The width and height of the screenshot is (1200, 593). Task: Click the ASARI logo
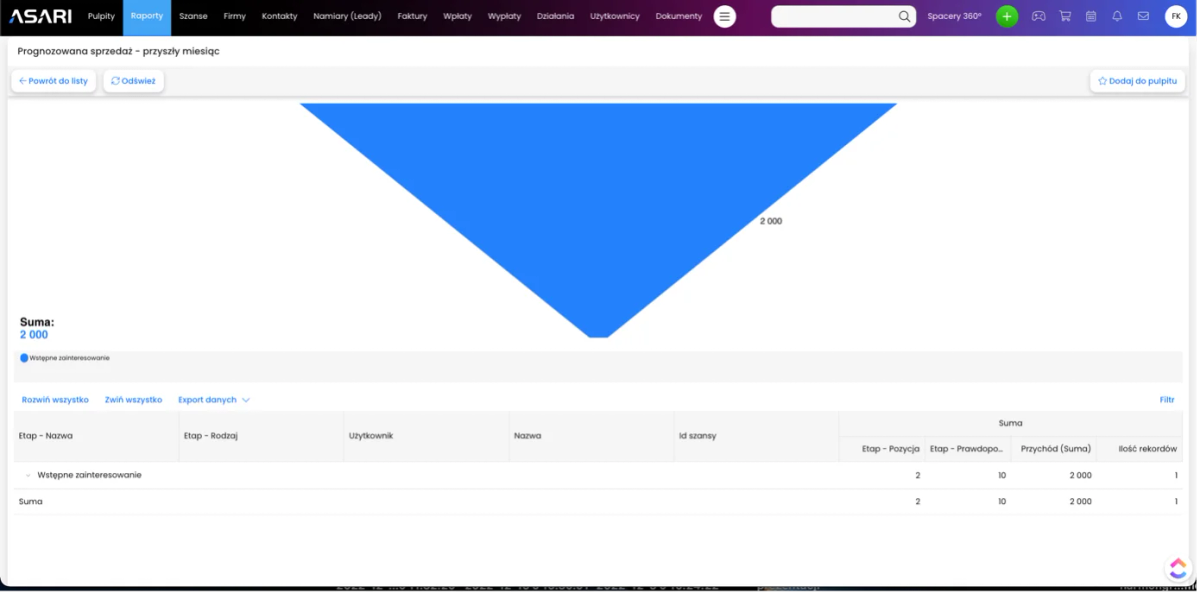(x=41, y=16)
